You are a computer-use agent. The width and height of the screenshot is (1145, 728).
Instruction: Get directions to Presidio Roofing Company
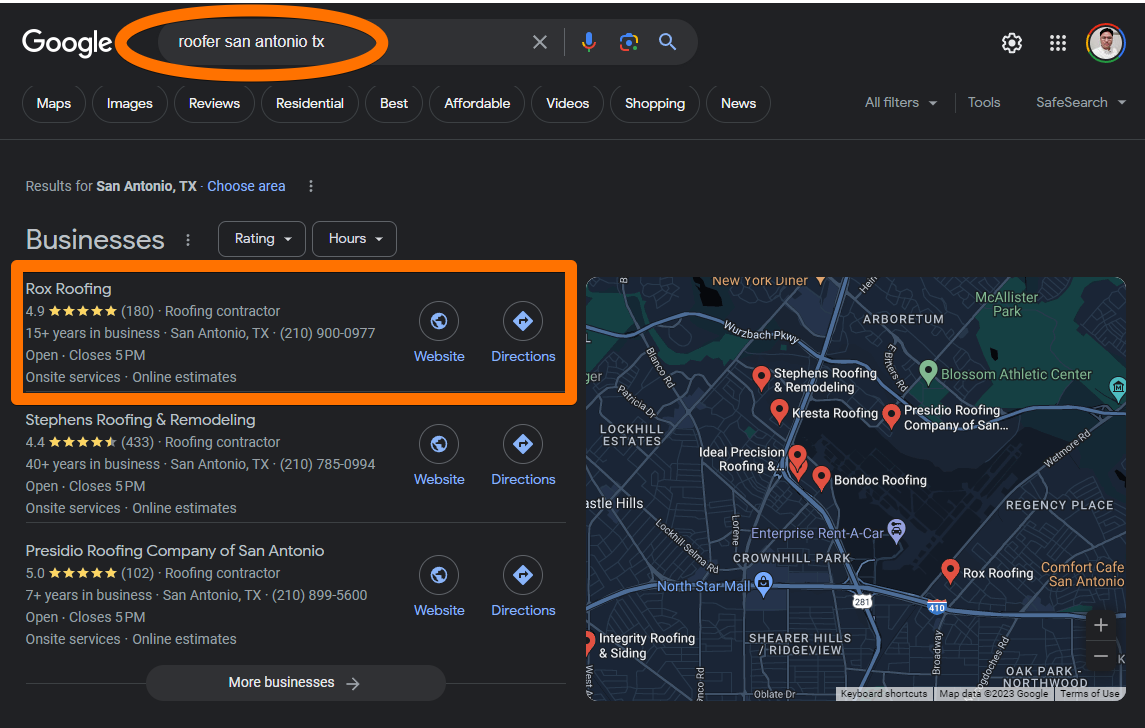click(x=523, y=576)
